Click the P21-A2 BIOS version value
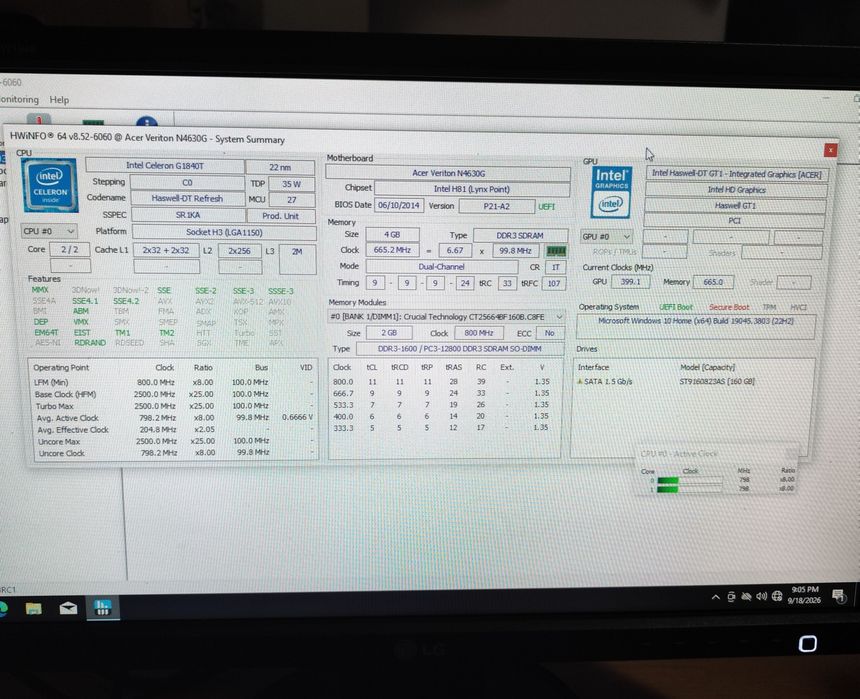Image resolution: width=860 pixels, height=699 pixels. click(x=496, y=206)
